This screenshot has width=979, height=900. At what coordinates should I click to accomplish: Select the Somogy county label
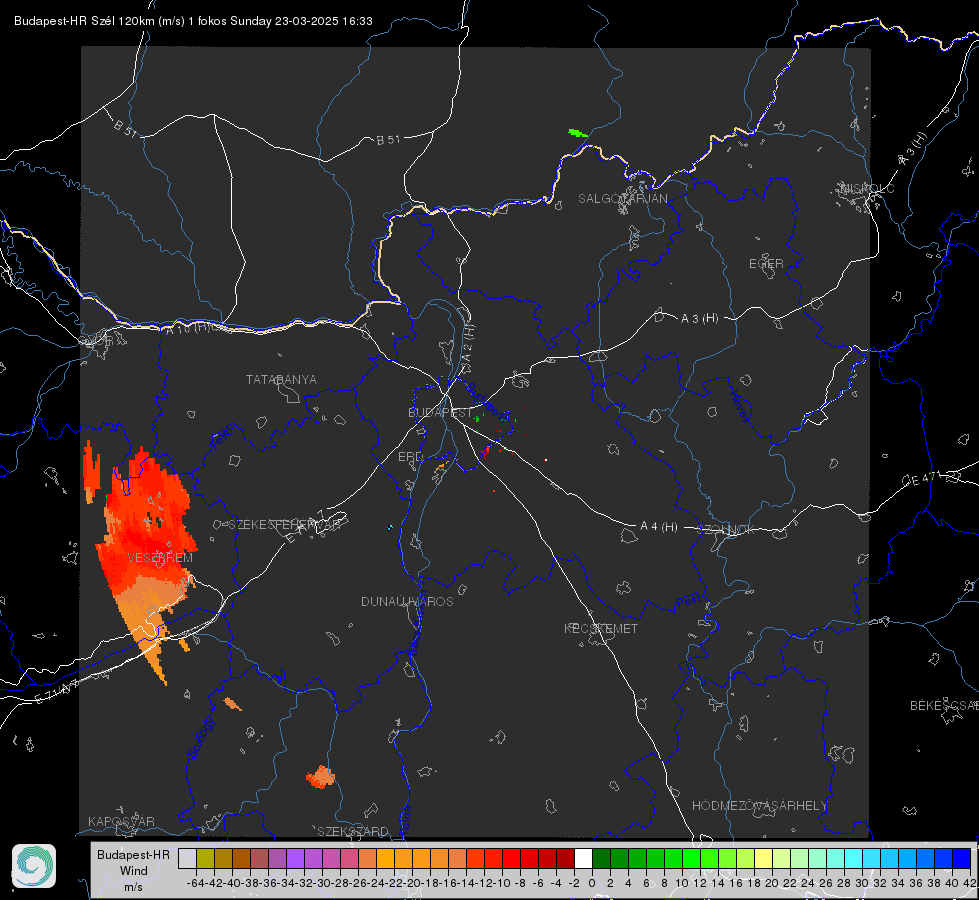[200, 738]
